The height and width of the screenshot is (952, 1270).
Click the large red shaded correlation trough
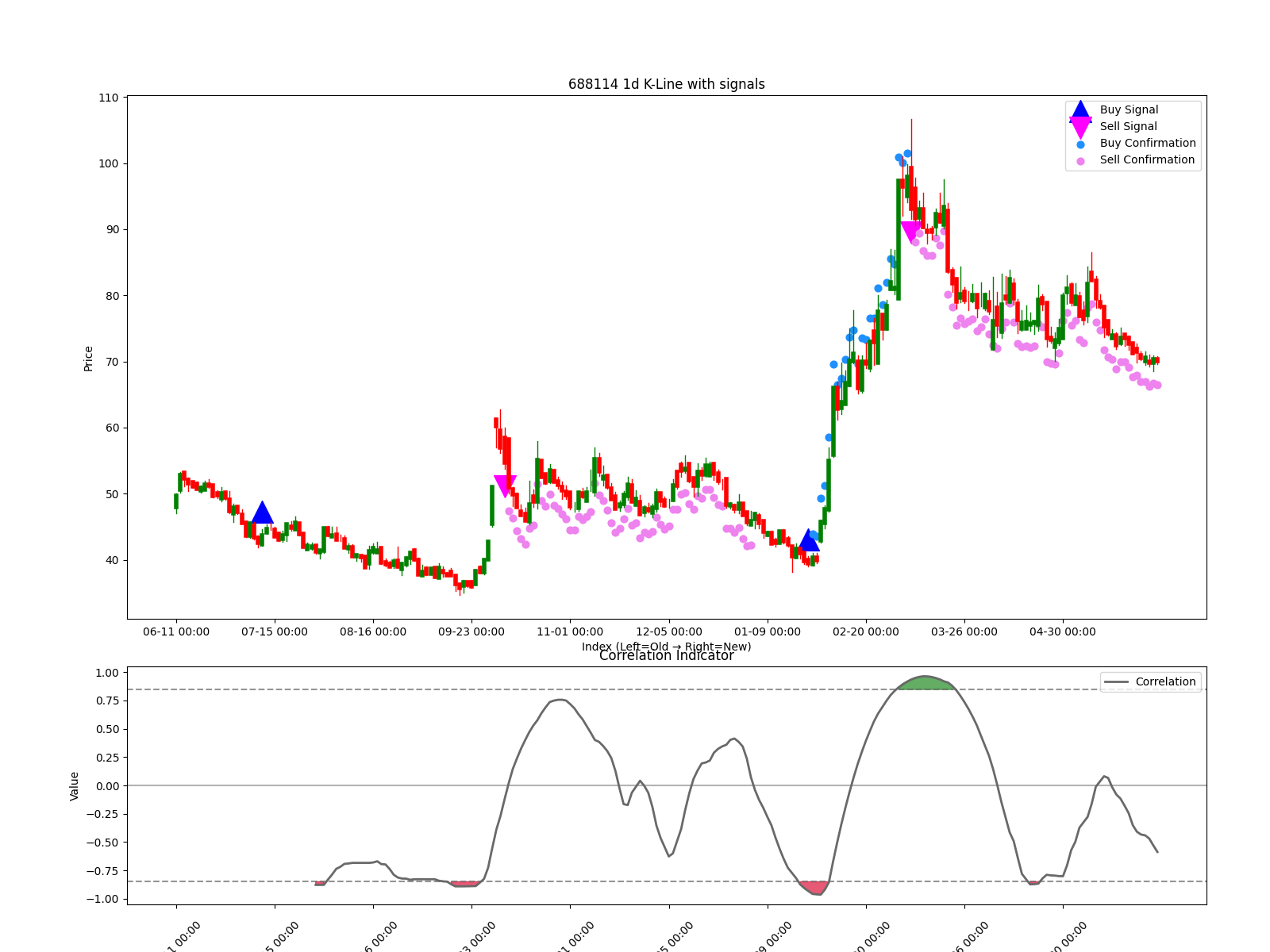click(815, 887)
